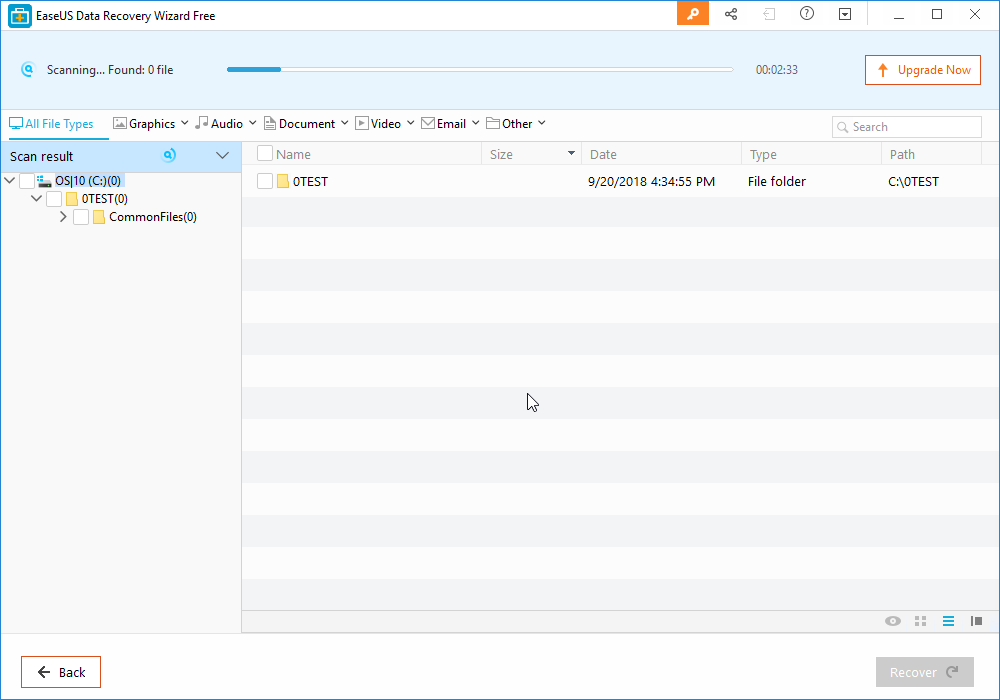Tick the select-all checkbox beside Name
Viewport: 1000px width, 700px height.
[265, 154]
